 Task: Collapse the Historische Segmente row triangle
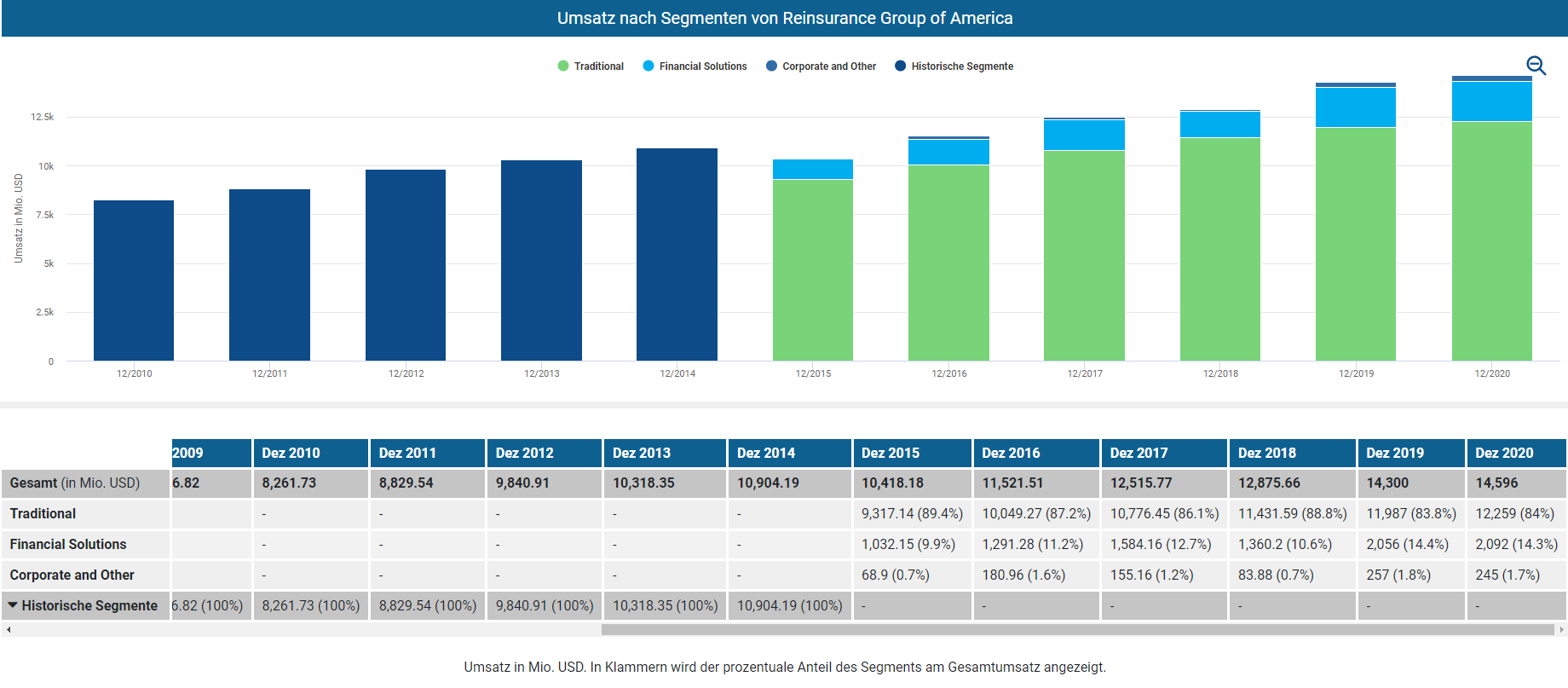tap(13, 605)
